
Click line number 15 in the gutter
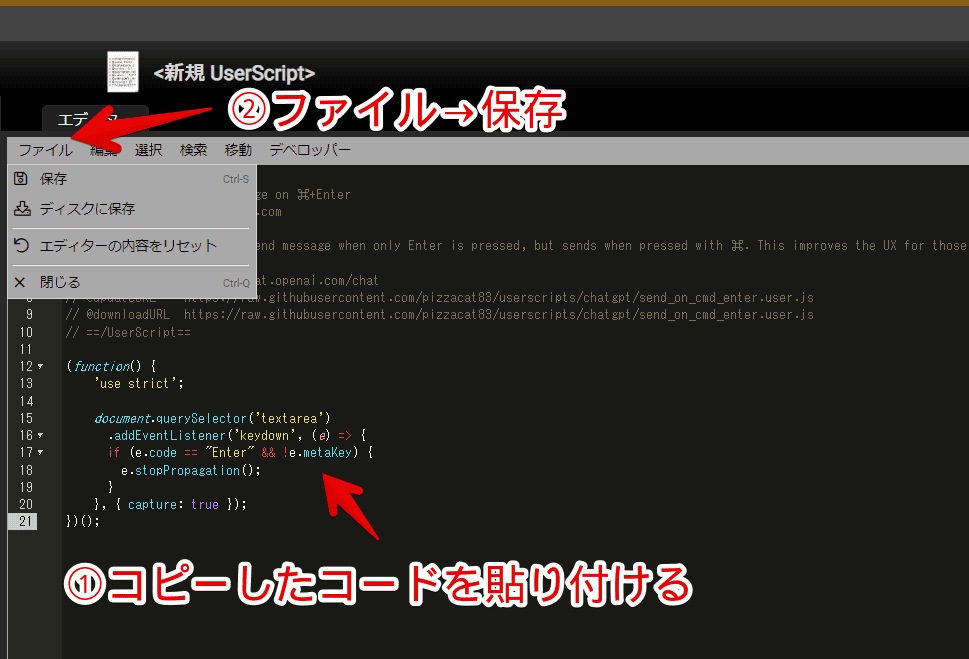pyautogui.click(x=25, y=418)
